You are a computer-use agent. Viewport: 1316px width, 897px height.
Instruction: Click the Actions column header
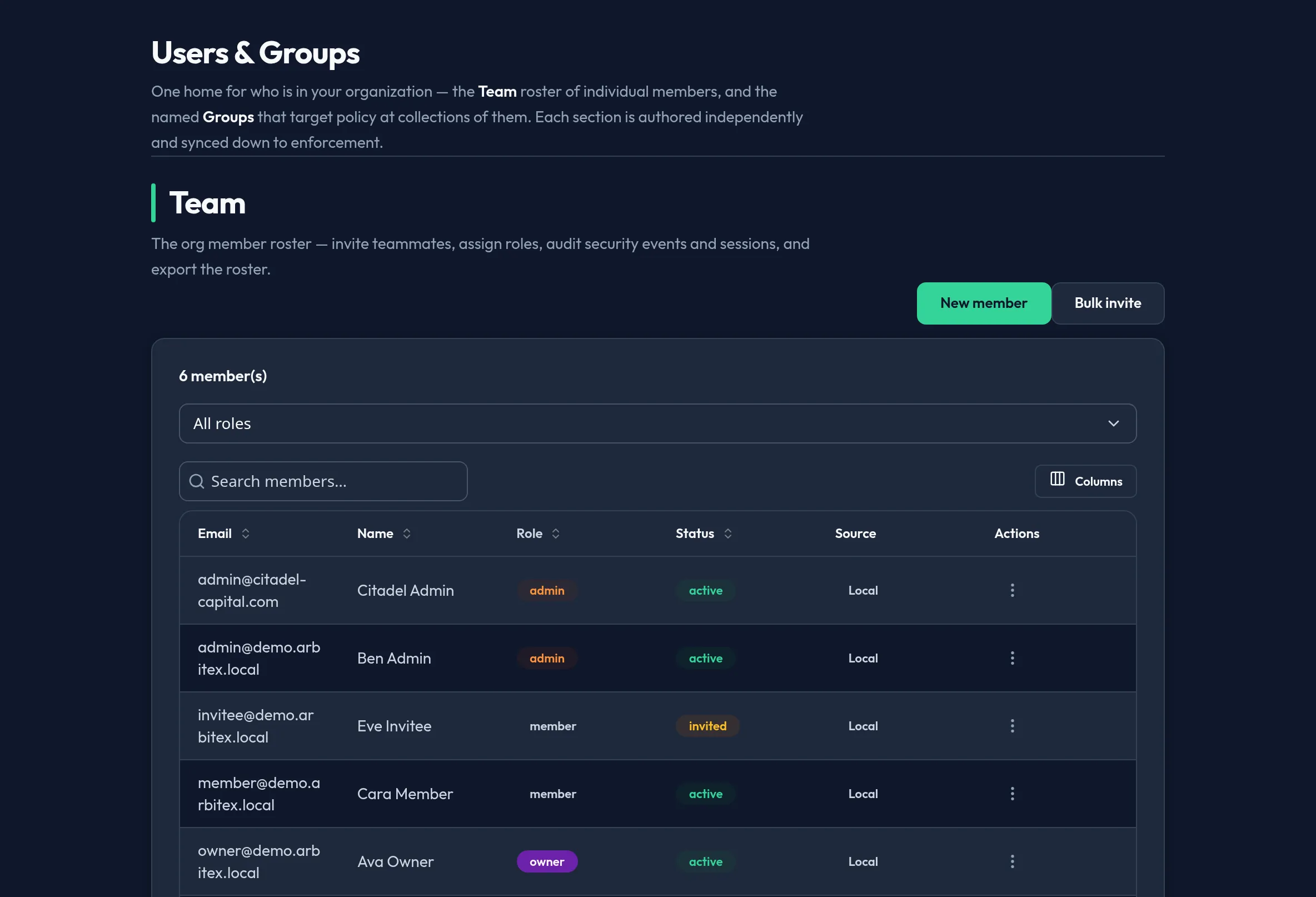click(1016, 534)
